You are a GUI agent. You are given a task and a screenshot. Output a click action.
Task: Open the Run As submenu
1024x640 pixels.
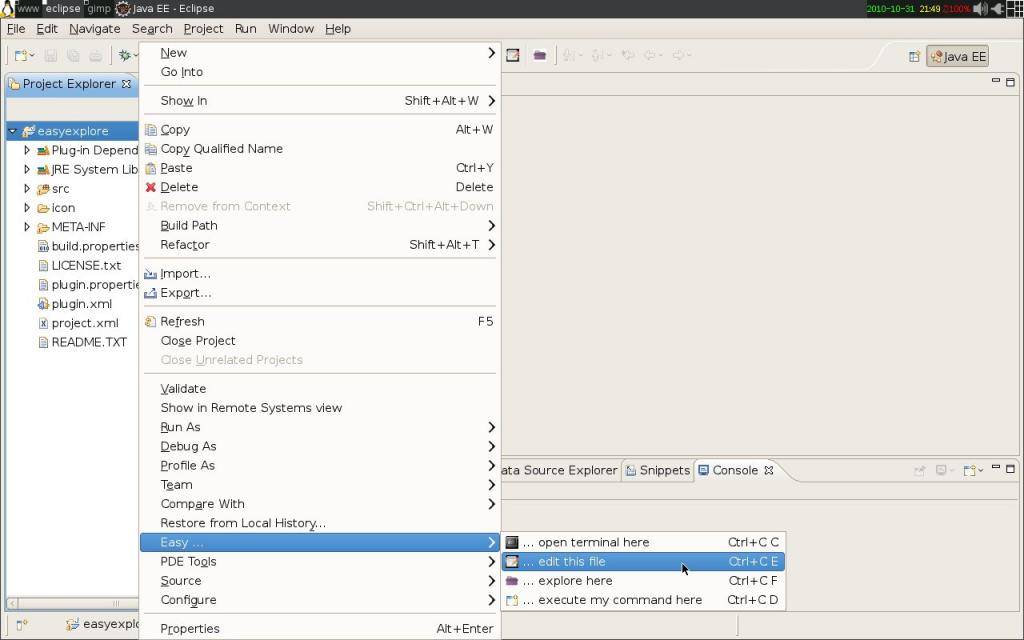coord(320,427)
